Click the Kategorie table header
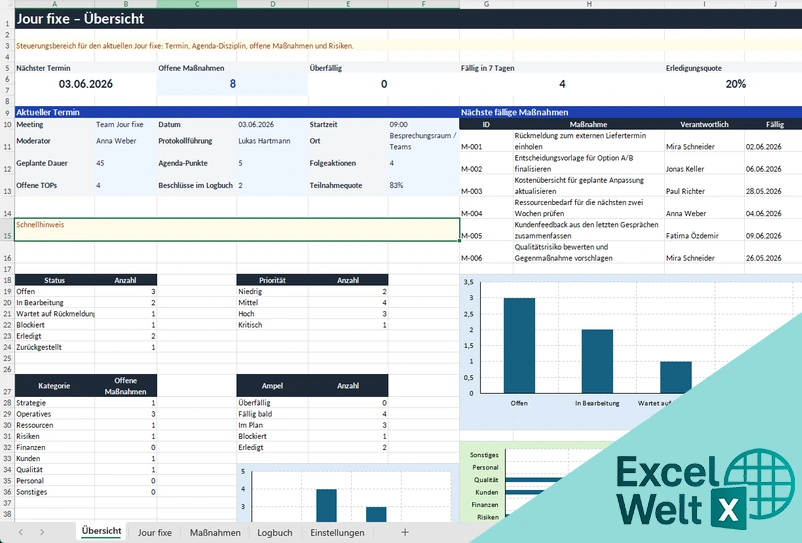Image resolution: width=802 pixels, height=543 pixels. tap(54, 386)
